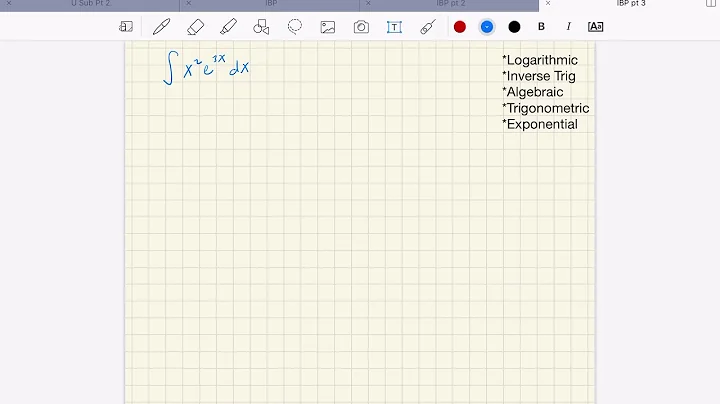Select the Text box tool
Viewport: 720px width, 404px height.
pyautogui.click(x=394, y=27)
